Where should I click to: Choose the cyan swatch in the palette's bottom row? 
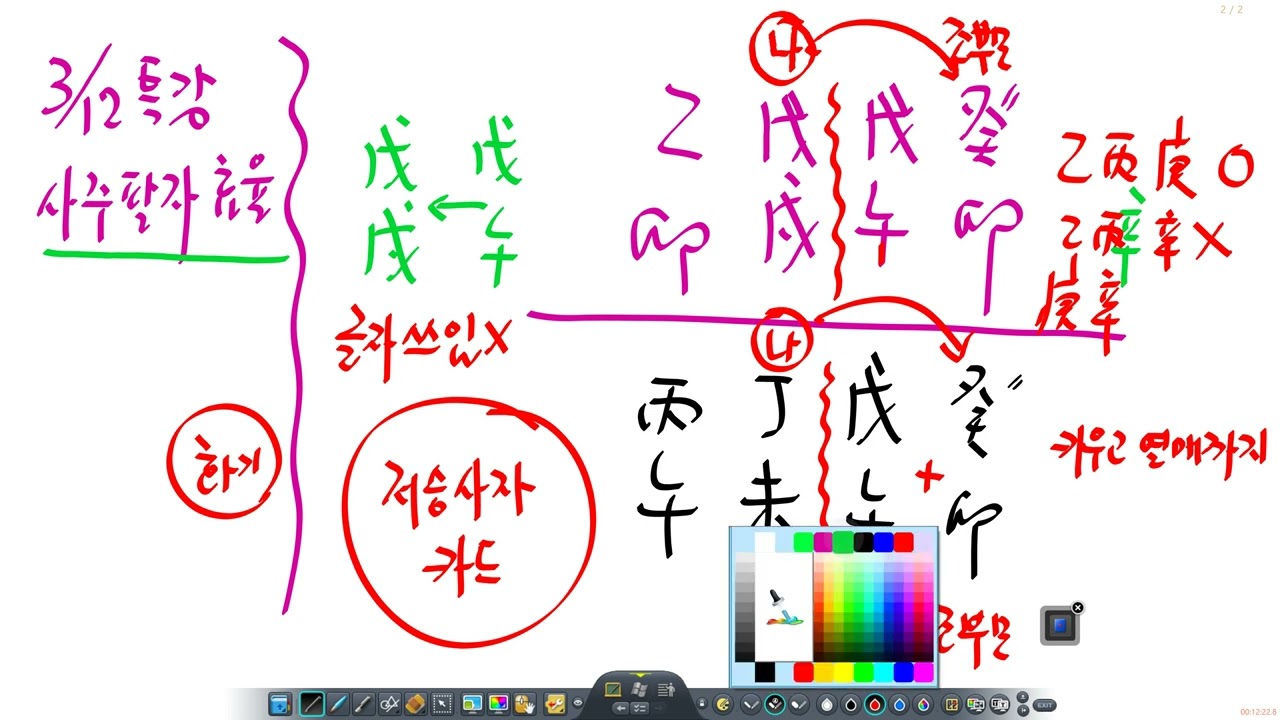pyautogui.click(x=883, y=672)
